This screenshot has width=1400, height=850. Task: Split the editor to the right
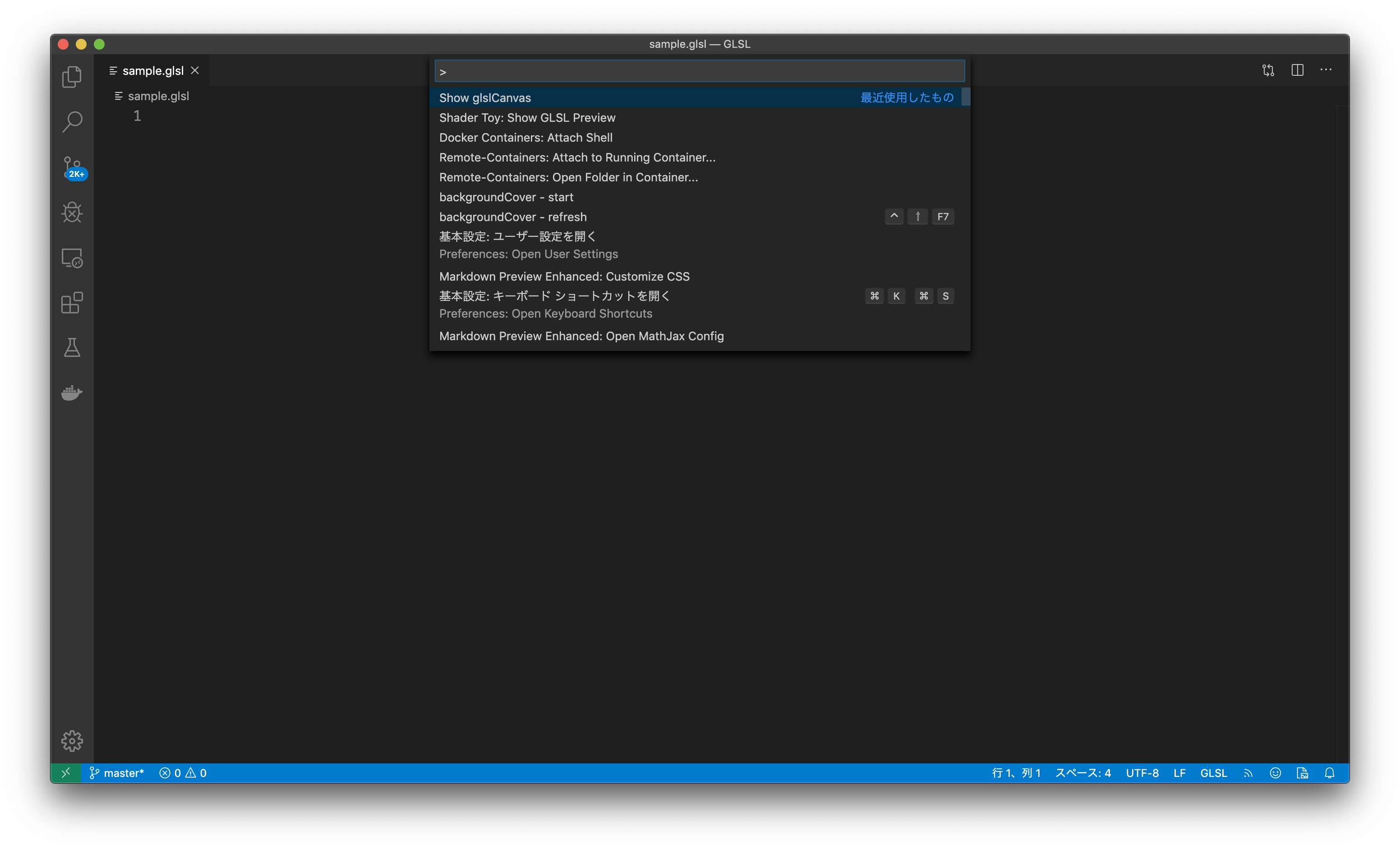coord(1297,70)
